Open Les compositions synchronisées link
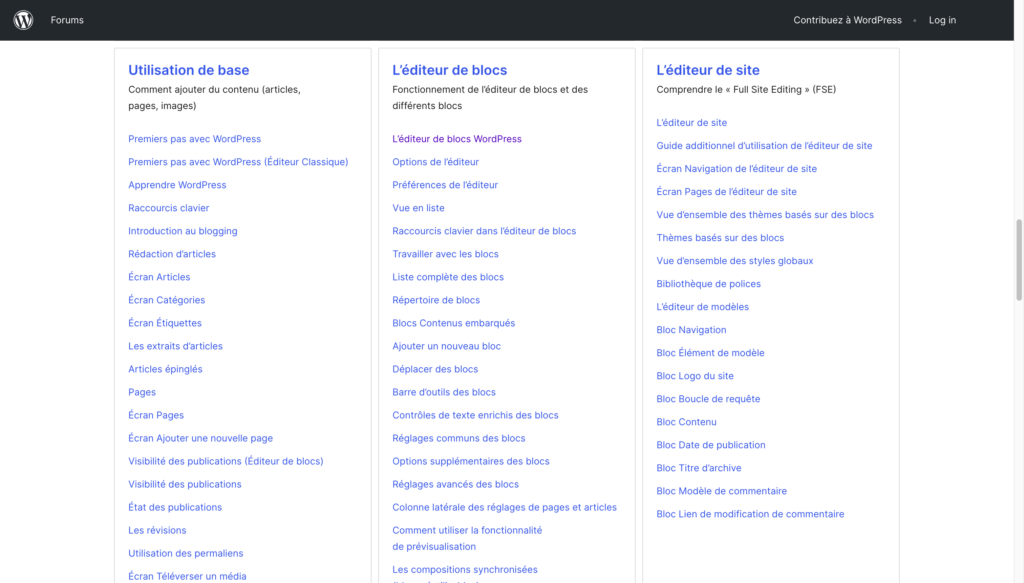Image resolution: width=1024 pixels, height=583 pixels. 465,569
